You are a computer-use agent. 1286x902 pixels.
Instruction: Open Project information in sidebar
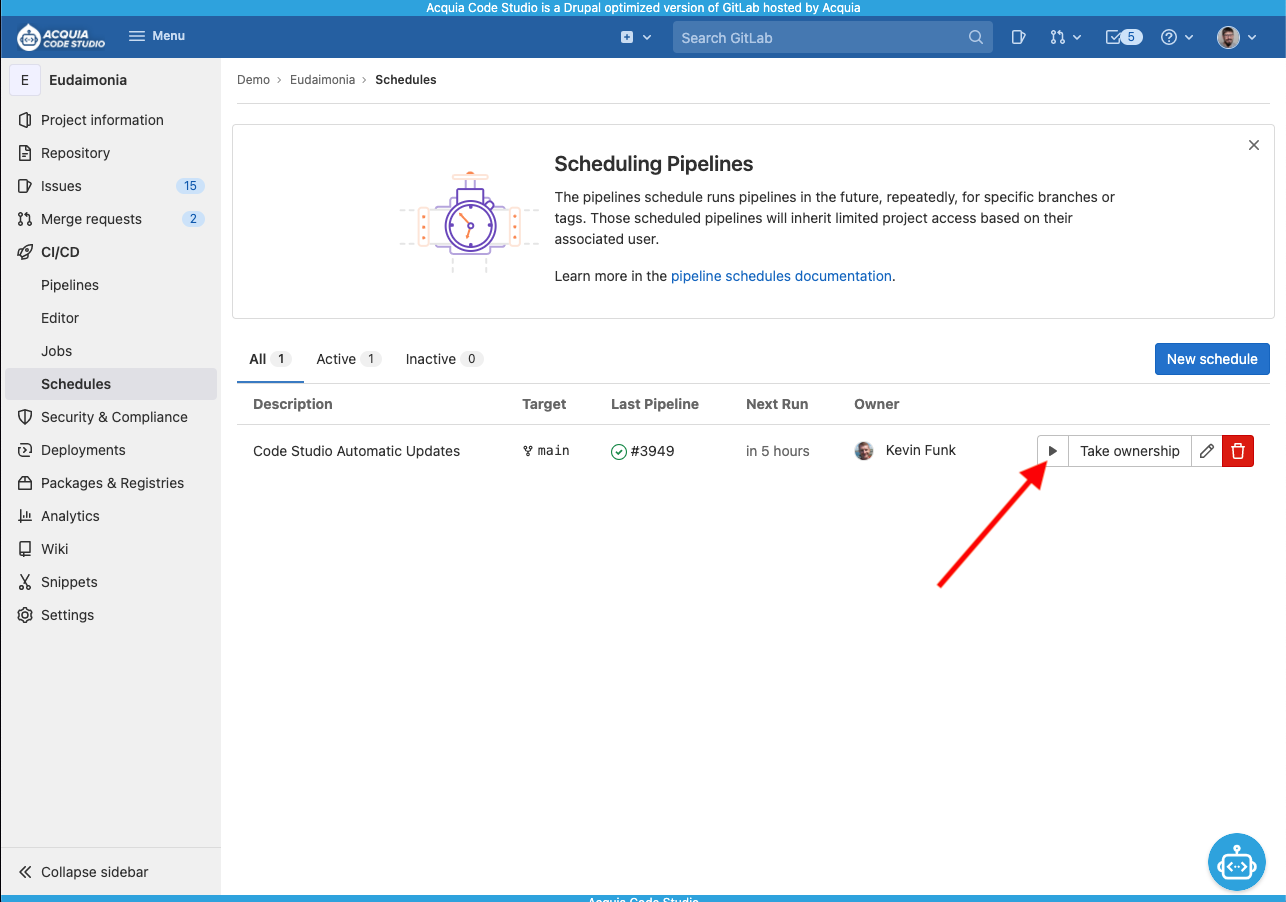point(111,120)
